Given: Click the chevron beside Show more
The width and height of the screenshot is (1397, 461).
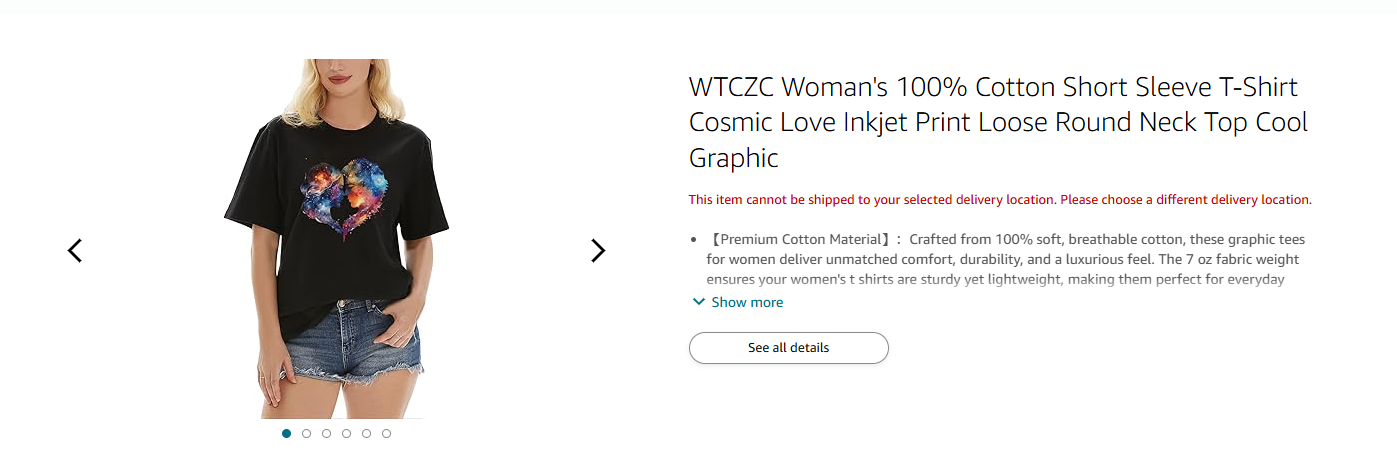Looking at the screenshot, I should [x=698, y=302].
